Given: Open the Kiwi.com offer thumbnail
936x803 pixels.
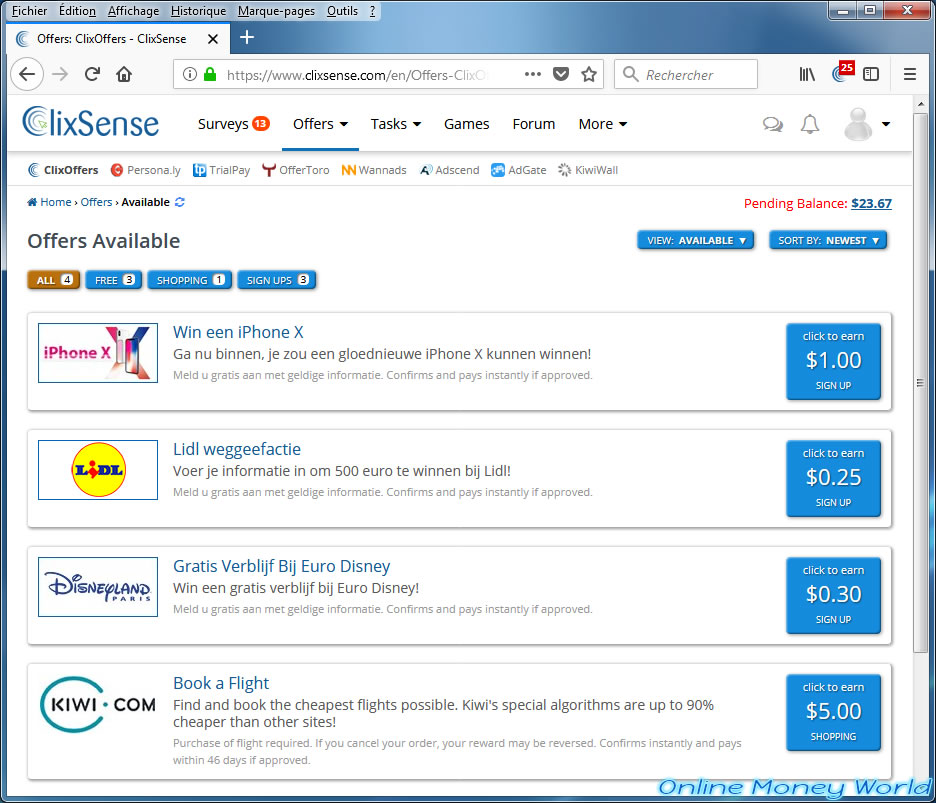Looking at the screenshot, I should click(98, 704).
